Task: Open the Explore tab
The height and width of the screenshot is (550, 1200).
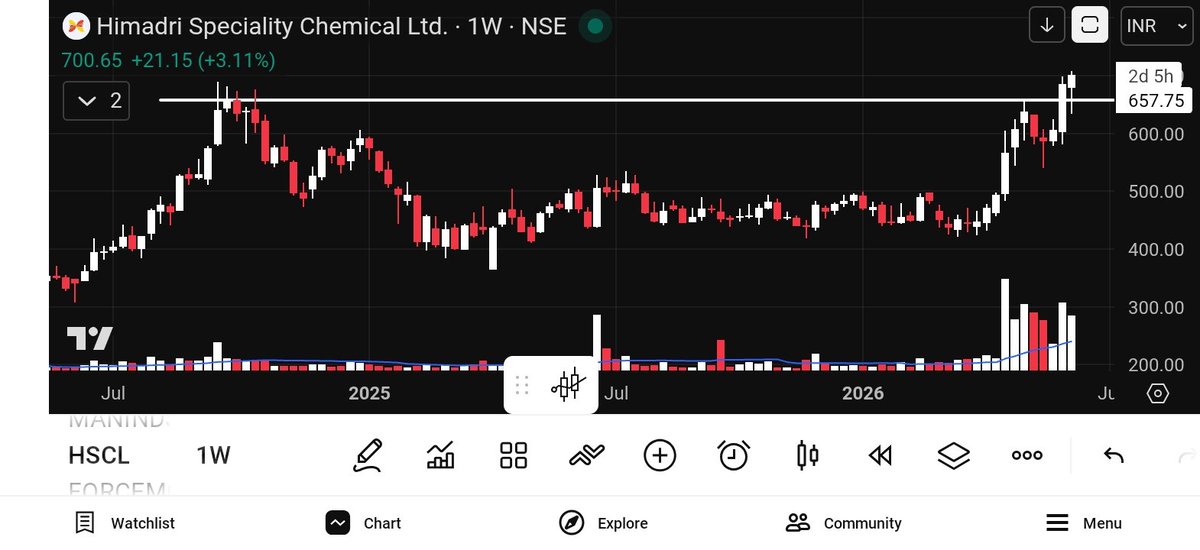Action: [x=603, y=523]
